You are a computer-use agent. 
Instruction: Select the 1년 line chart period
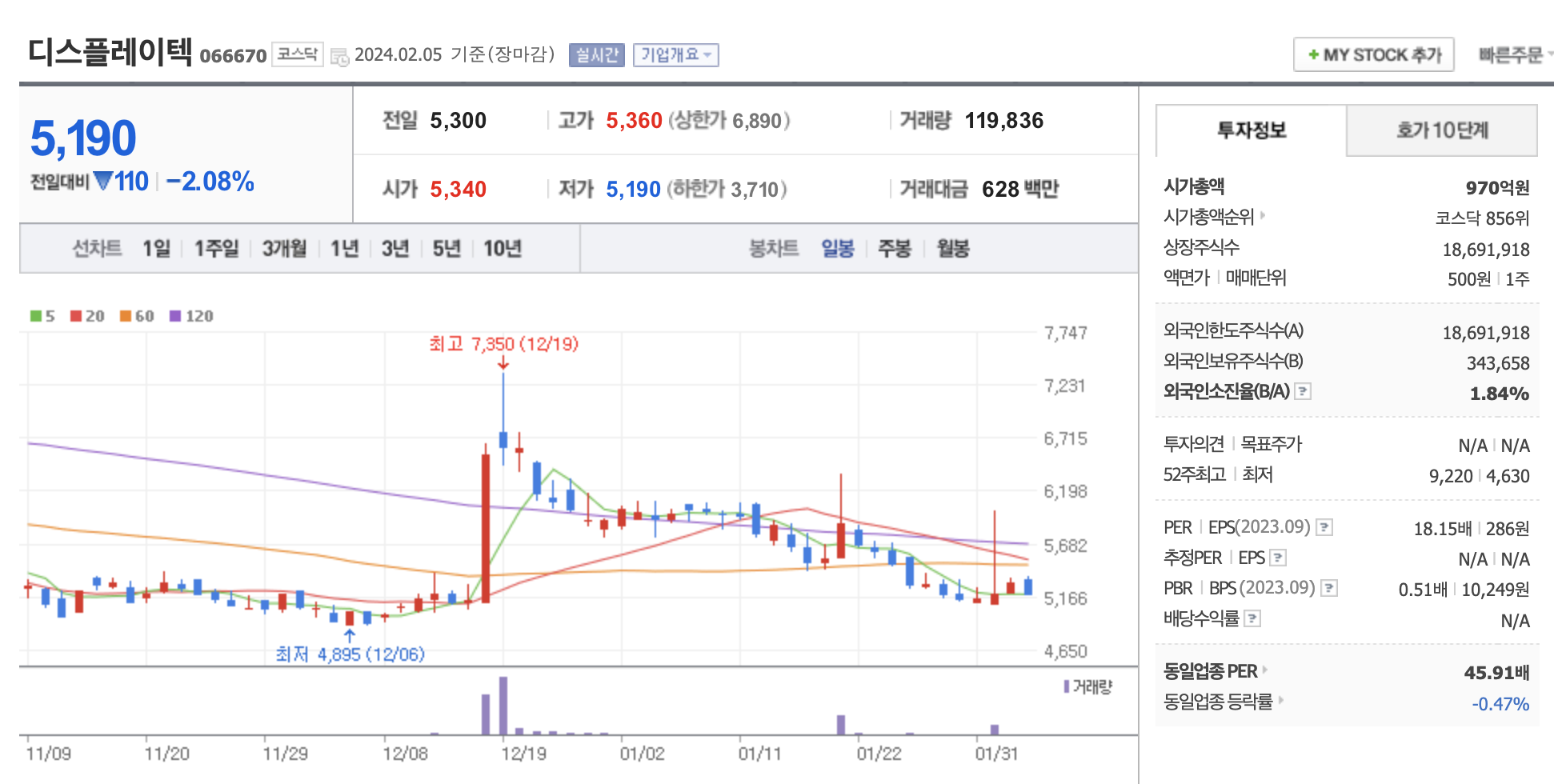[x=345, y=249]
